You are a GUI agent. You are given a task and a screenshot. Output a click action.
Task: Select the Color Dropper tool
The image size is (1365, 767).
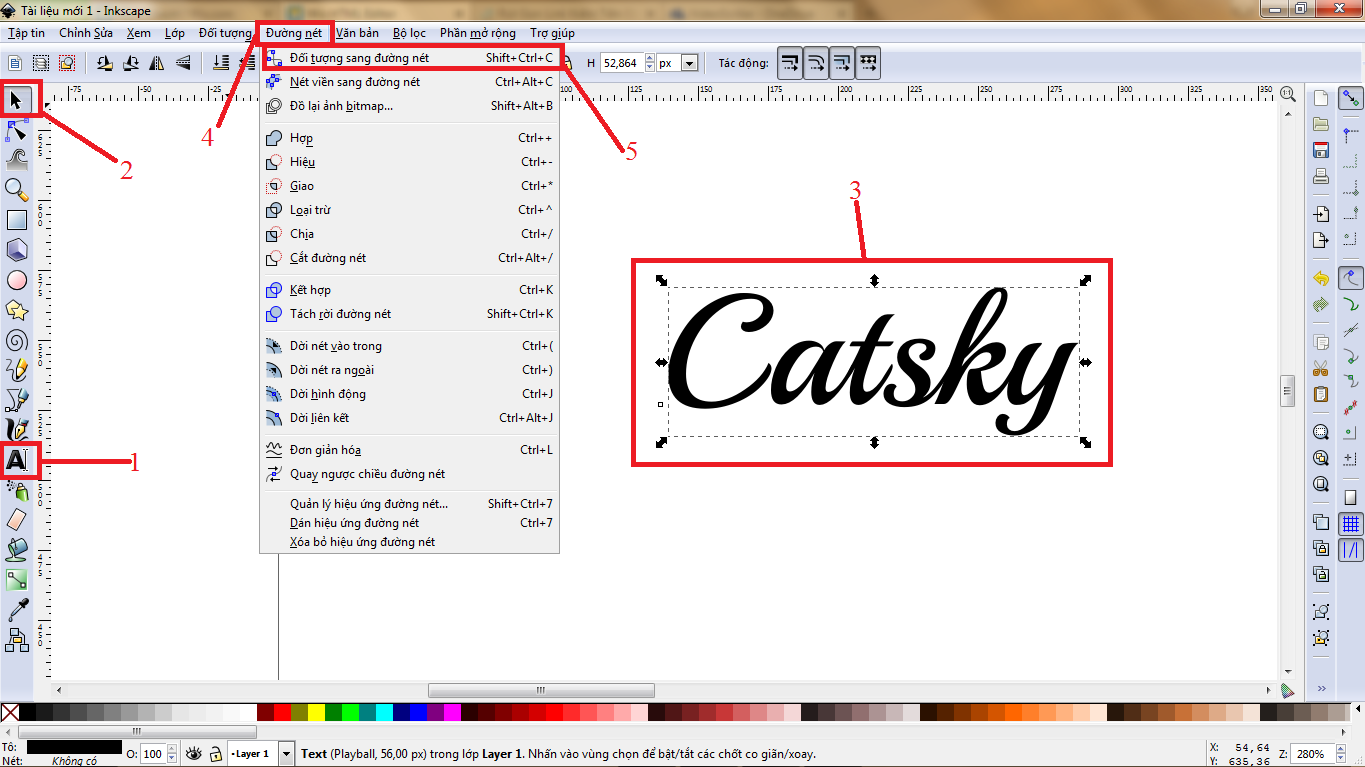(x=17, y=608)
